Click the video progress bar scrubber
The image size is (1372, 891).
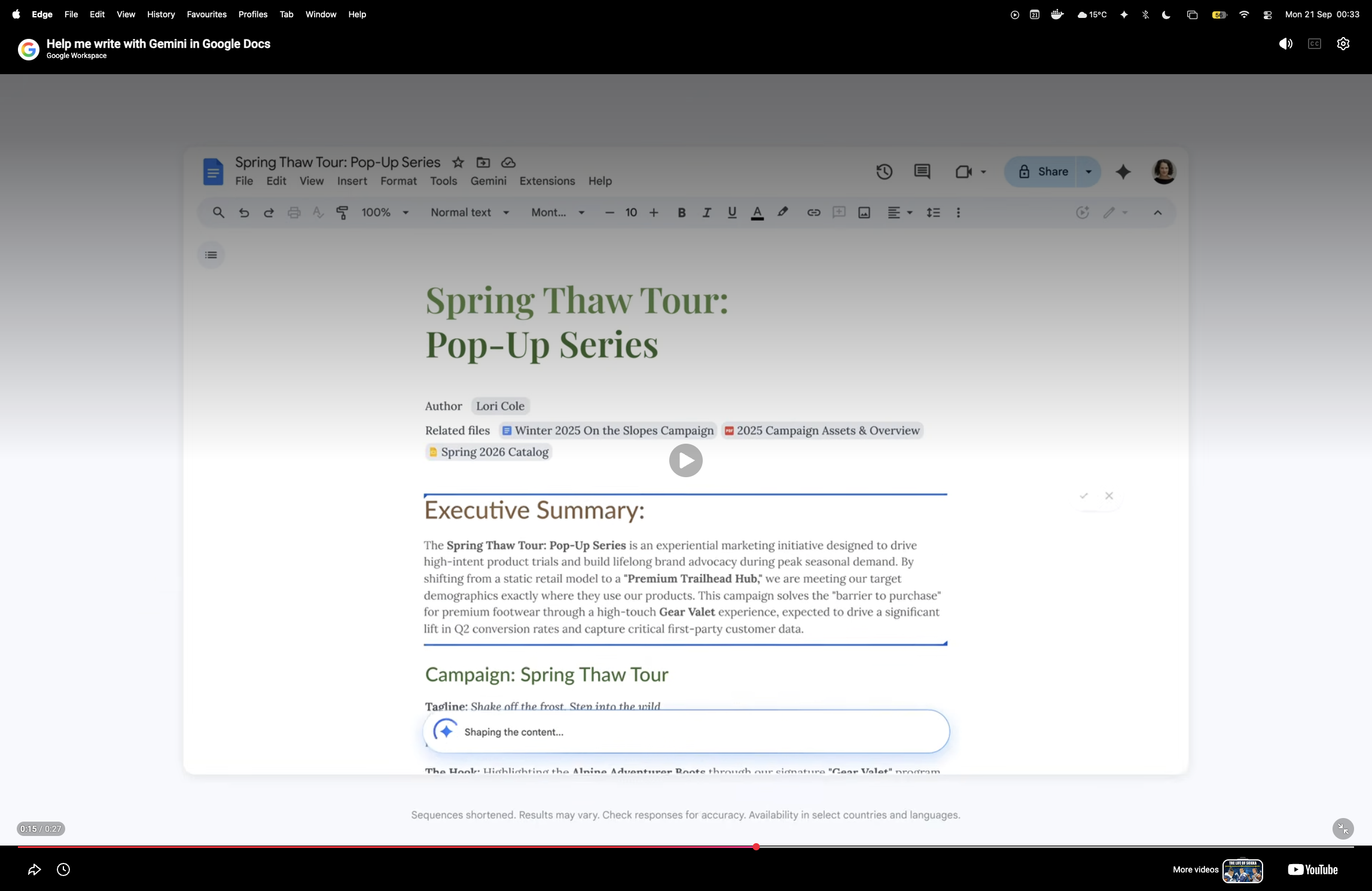[756, 847]
